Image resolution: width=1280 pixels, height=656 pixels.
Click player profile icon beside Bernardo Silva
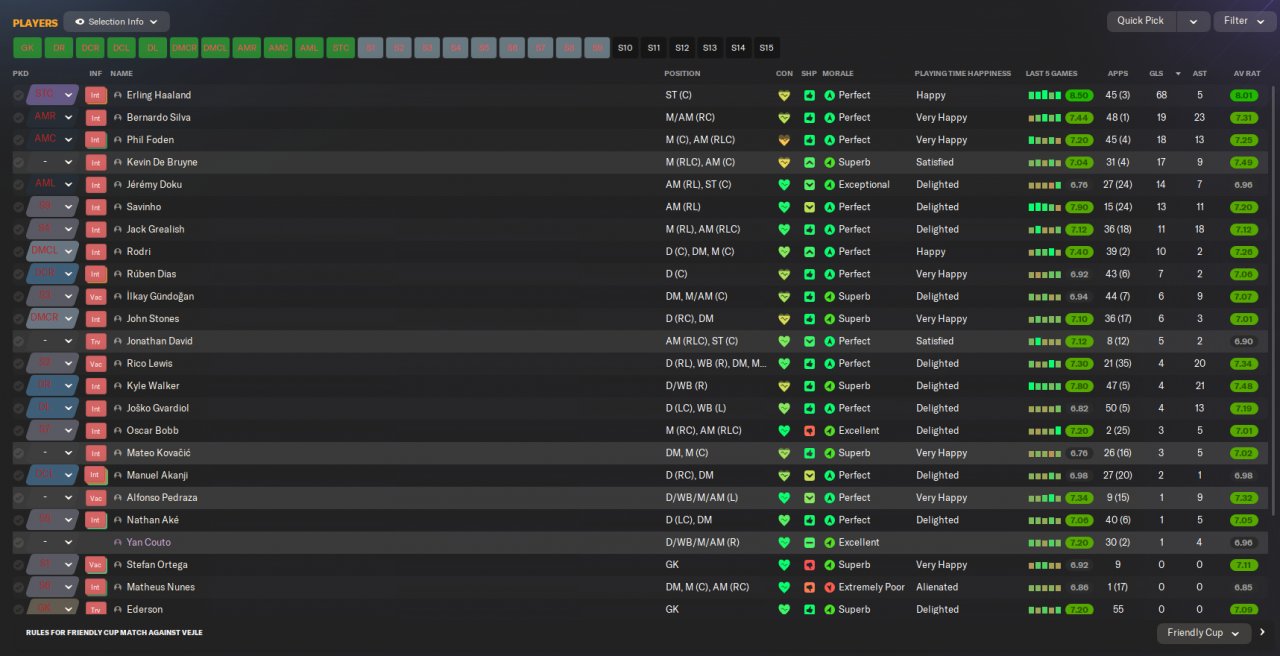pos(118,118)
